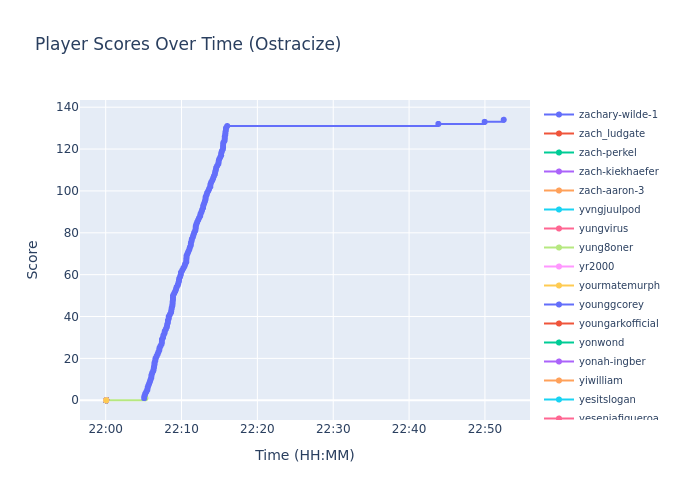Toggle yesitslogan series in legend
Image resolution: width=700 pixels, height=500 pixels.
click(x=607, y=400)
